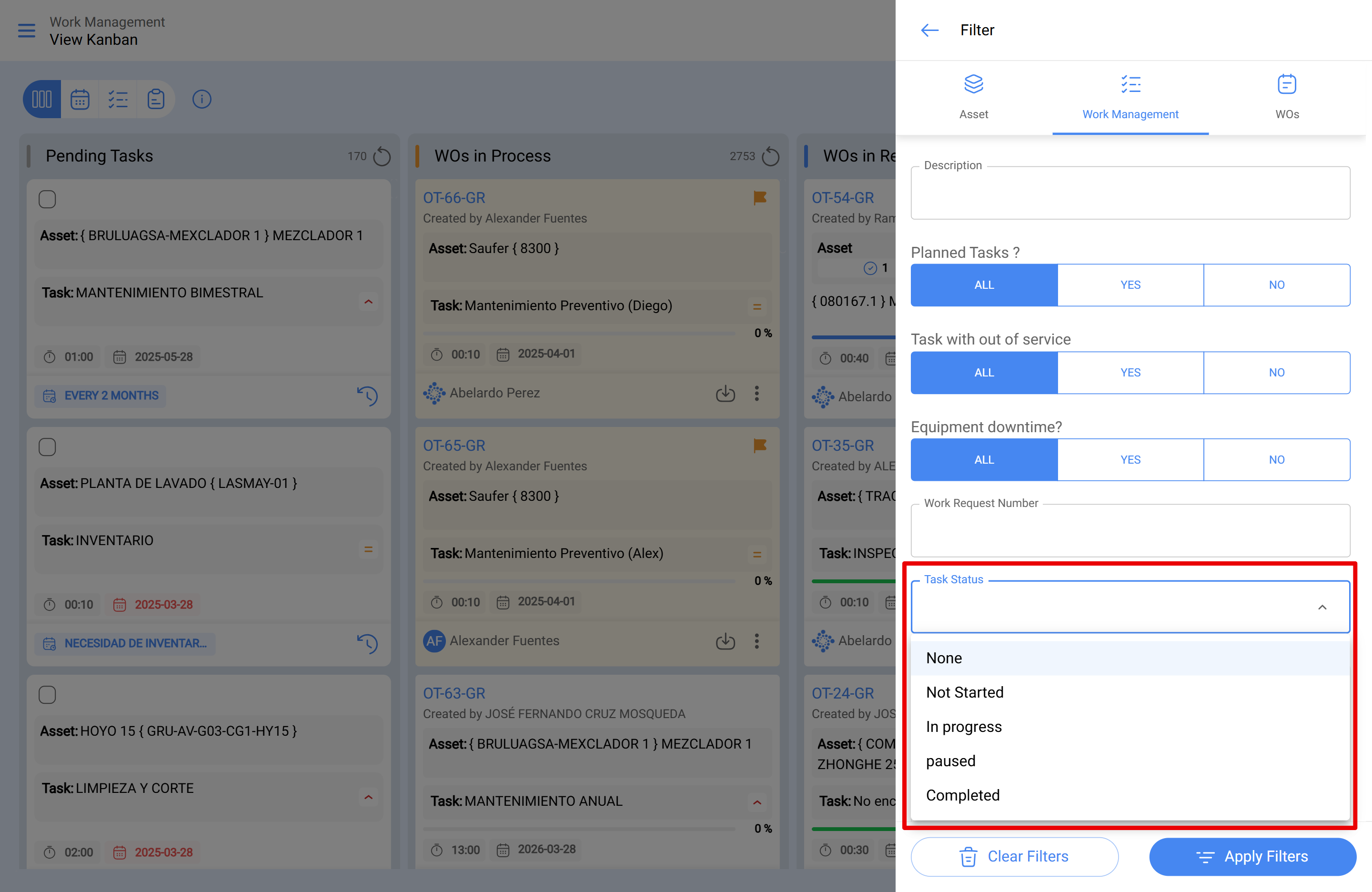
Task: Check the MANTENIMIENTO BIMESTRAL task checkbox
Action: [x=47, y=200]
